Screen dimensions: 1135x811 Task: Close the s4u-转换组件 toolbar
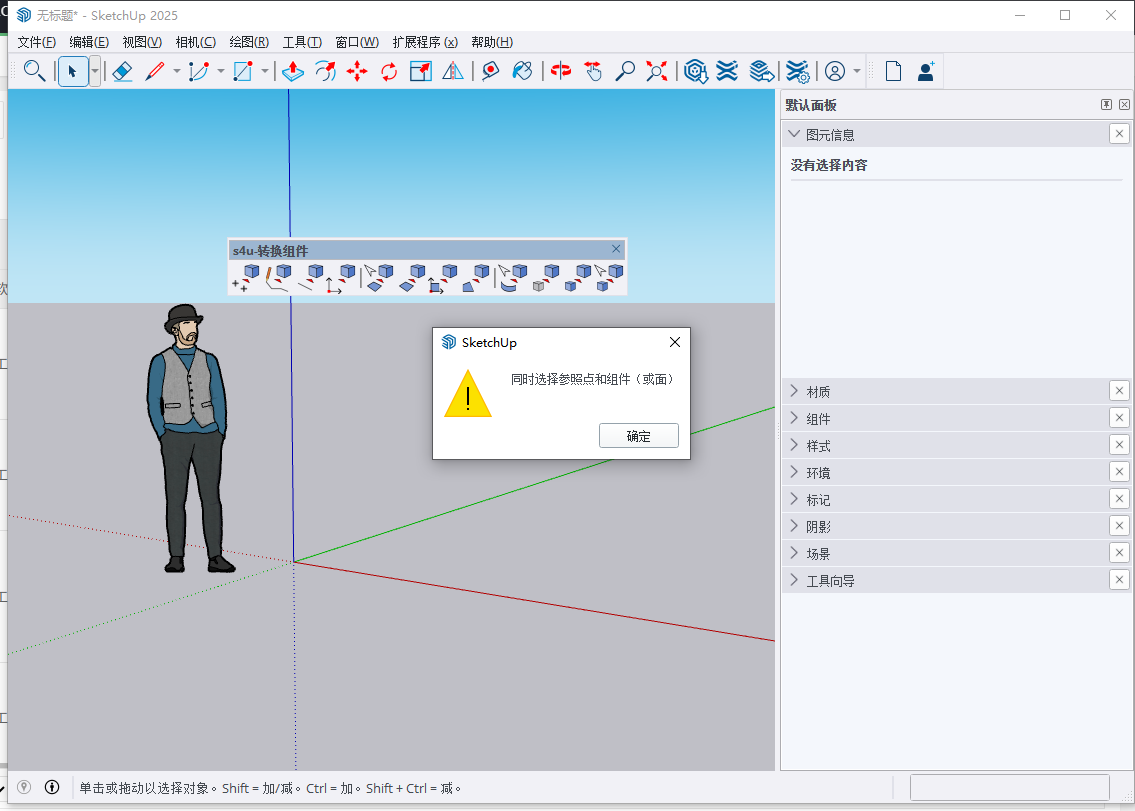(x=616, y=249)
